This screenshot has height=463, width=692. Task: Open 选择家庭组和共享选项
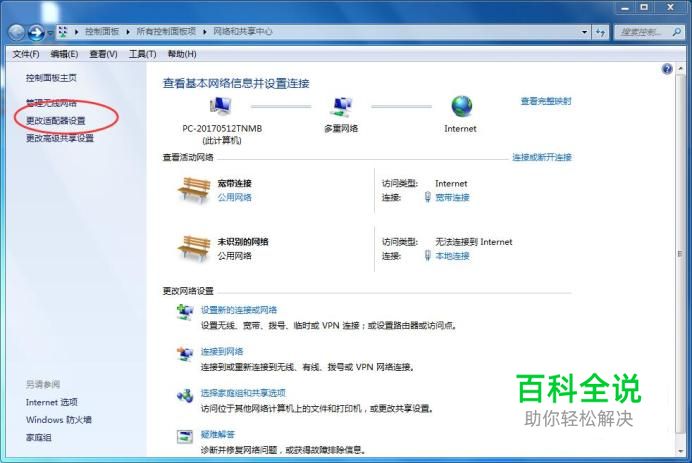[x=243, y=393]
